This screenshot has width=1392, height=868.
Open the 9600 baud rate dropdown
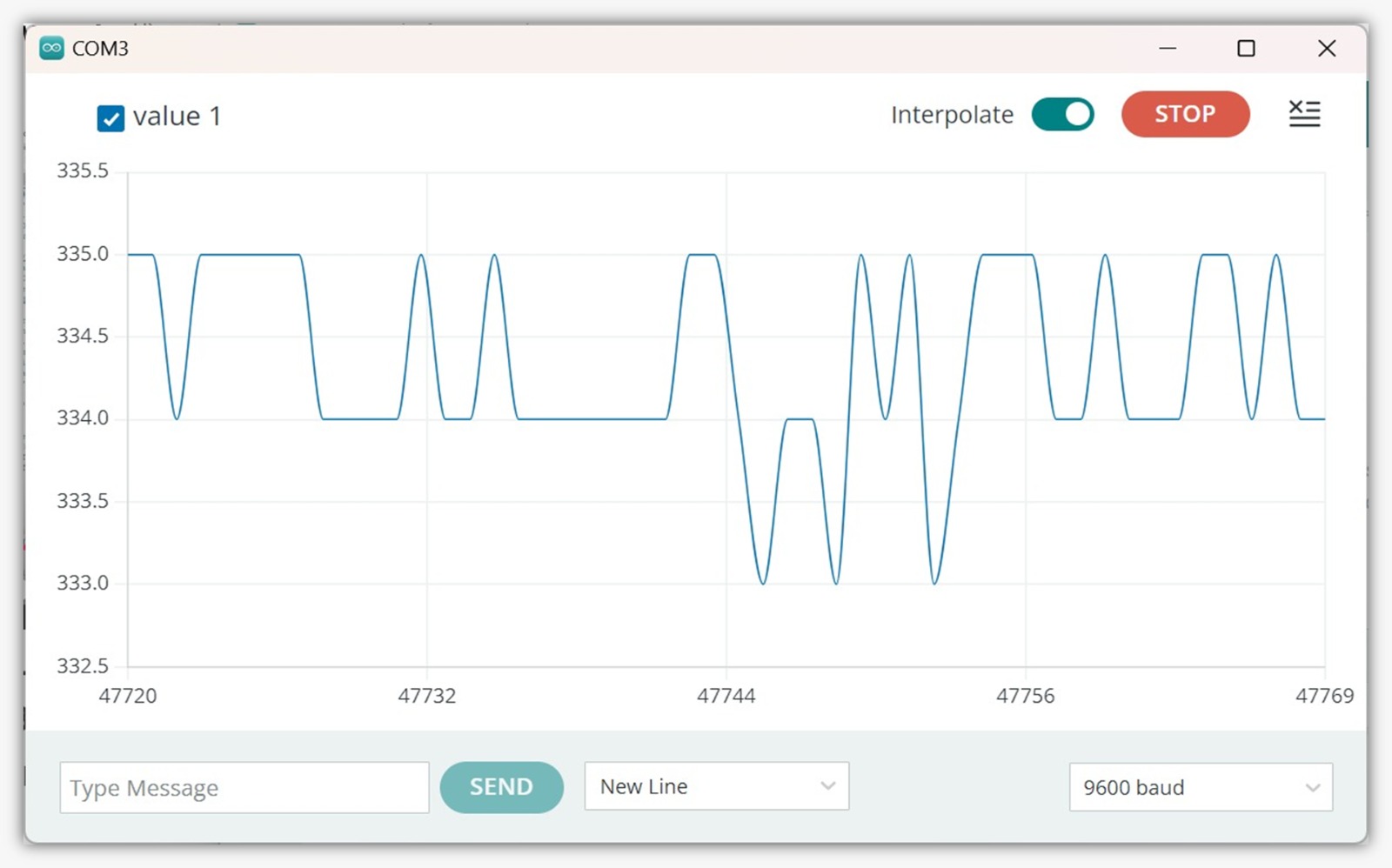click(x=1200, y=787)
